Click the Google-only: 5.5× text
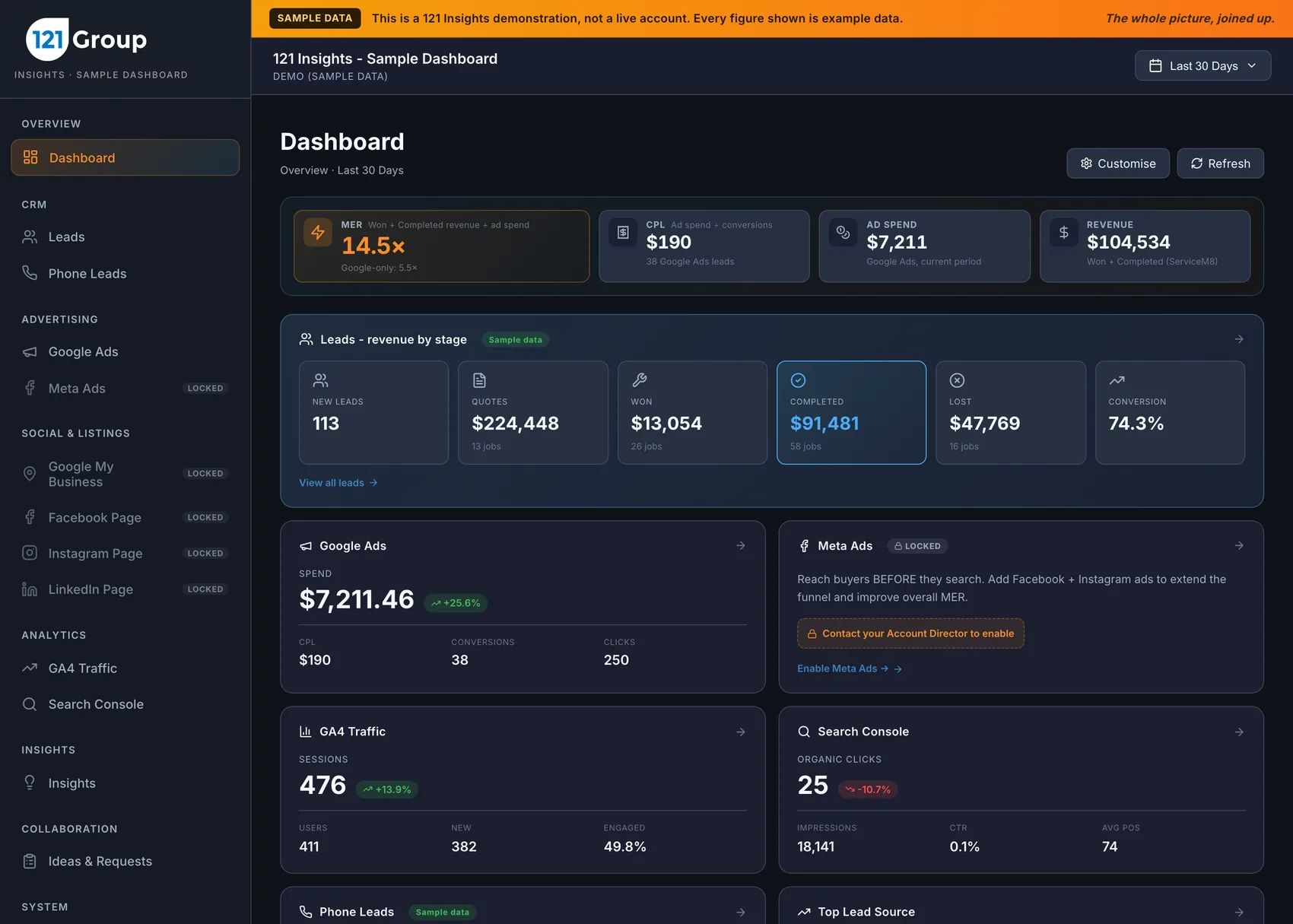The height and width of the screenshot is (924, 1293). tap(379, 268)
